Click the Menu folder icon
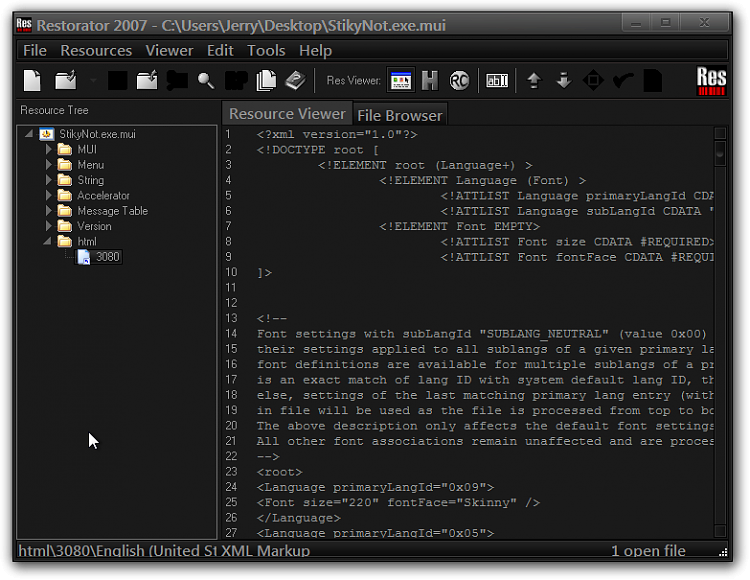 [x=65, y=164]
